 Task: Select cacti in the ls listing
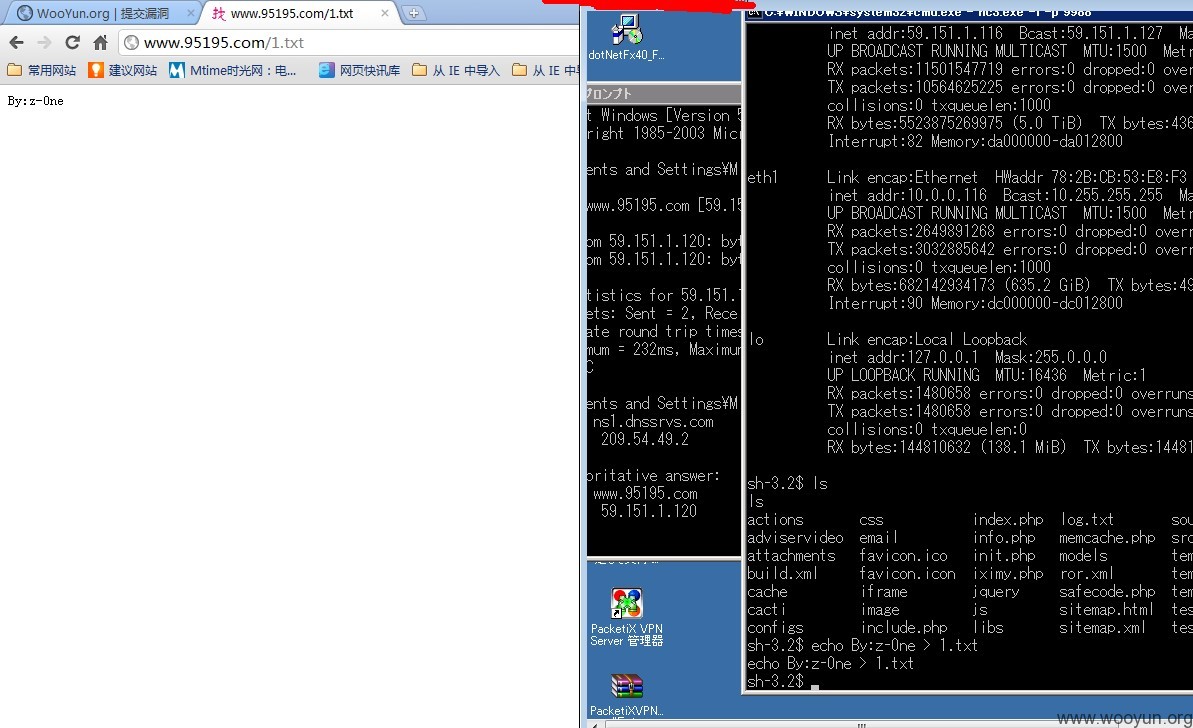tap(766, 609)
